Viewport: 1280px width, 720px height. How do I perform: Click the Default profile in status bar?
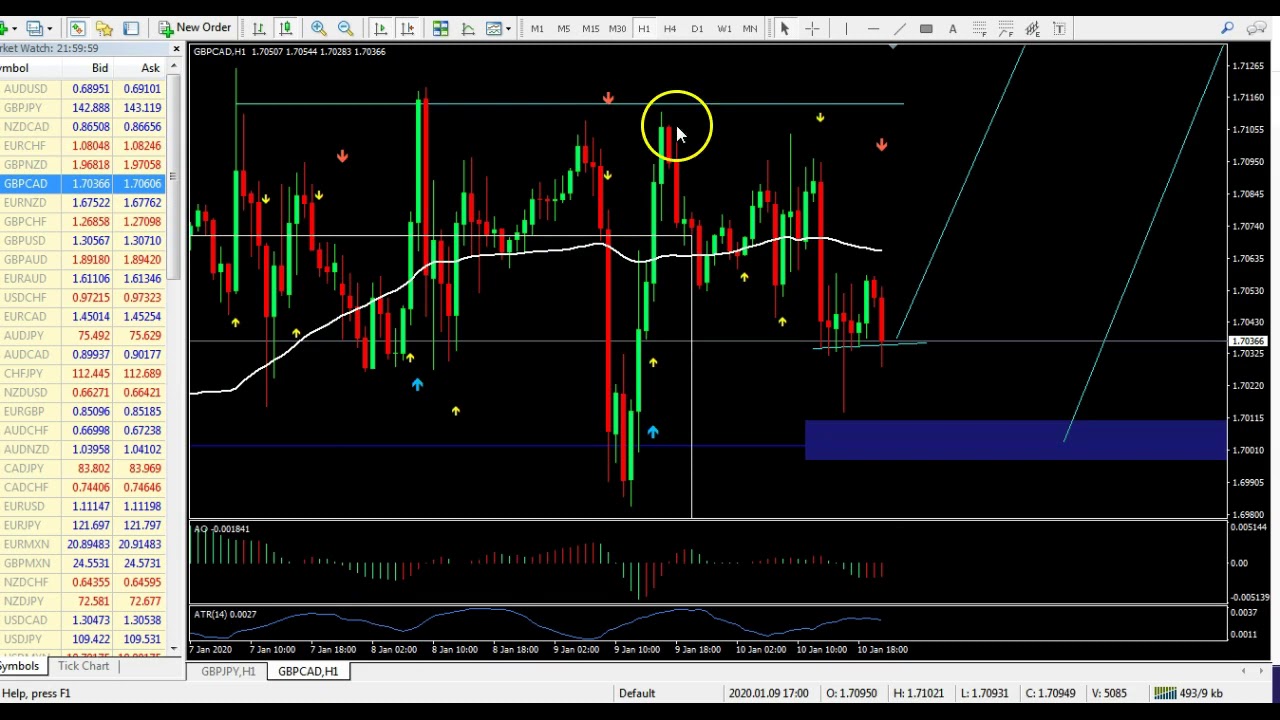pyautogui.click(x=637, y=693)
